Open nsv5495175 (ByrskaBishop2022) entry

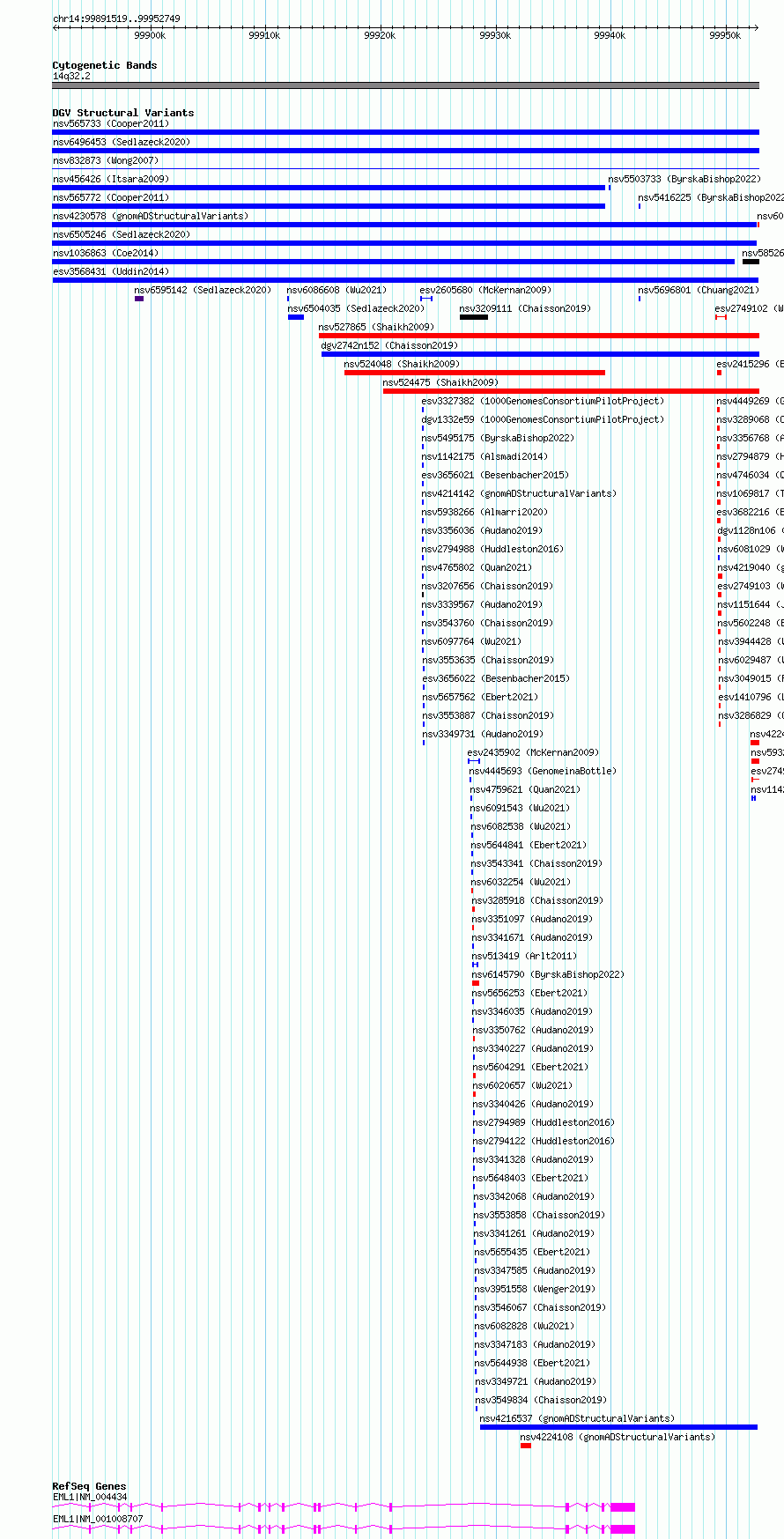click(497, 439)
